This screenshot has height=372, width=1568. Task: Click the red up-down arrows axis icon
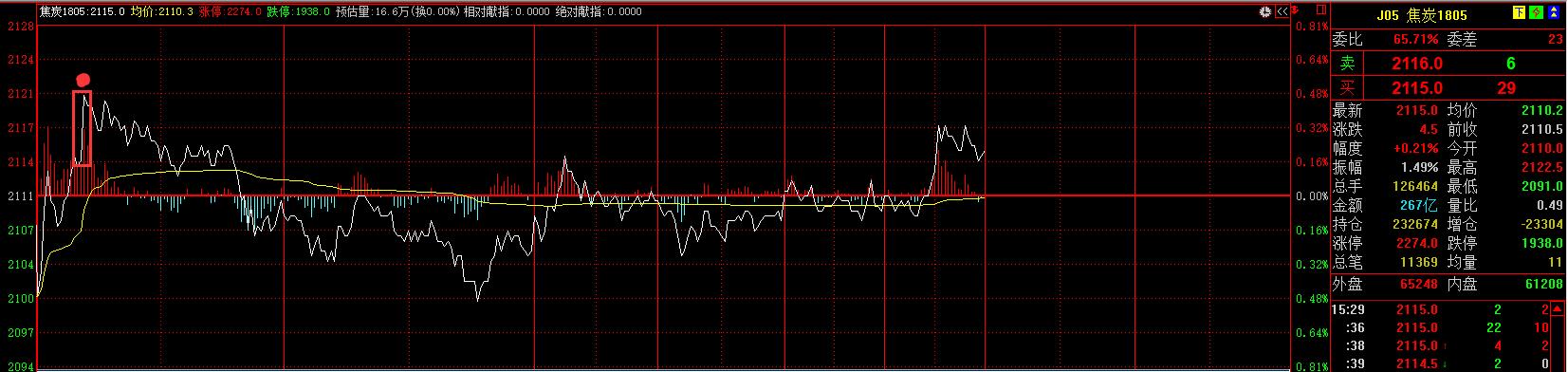click(x=1295, y=9)
